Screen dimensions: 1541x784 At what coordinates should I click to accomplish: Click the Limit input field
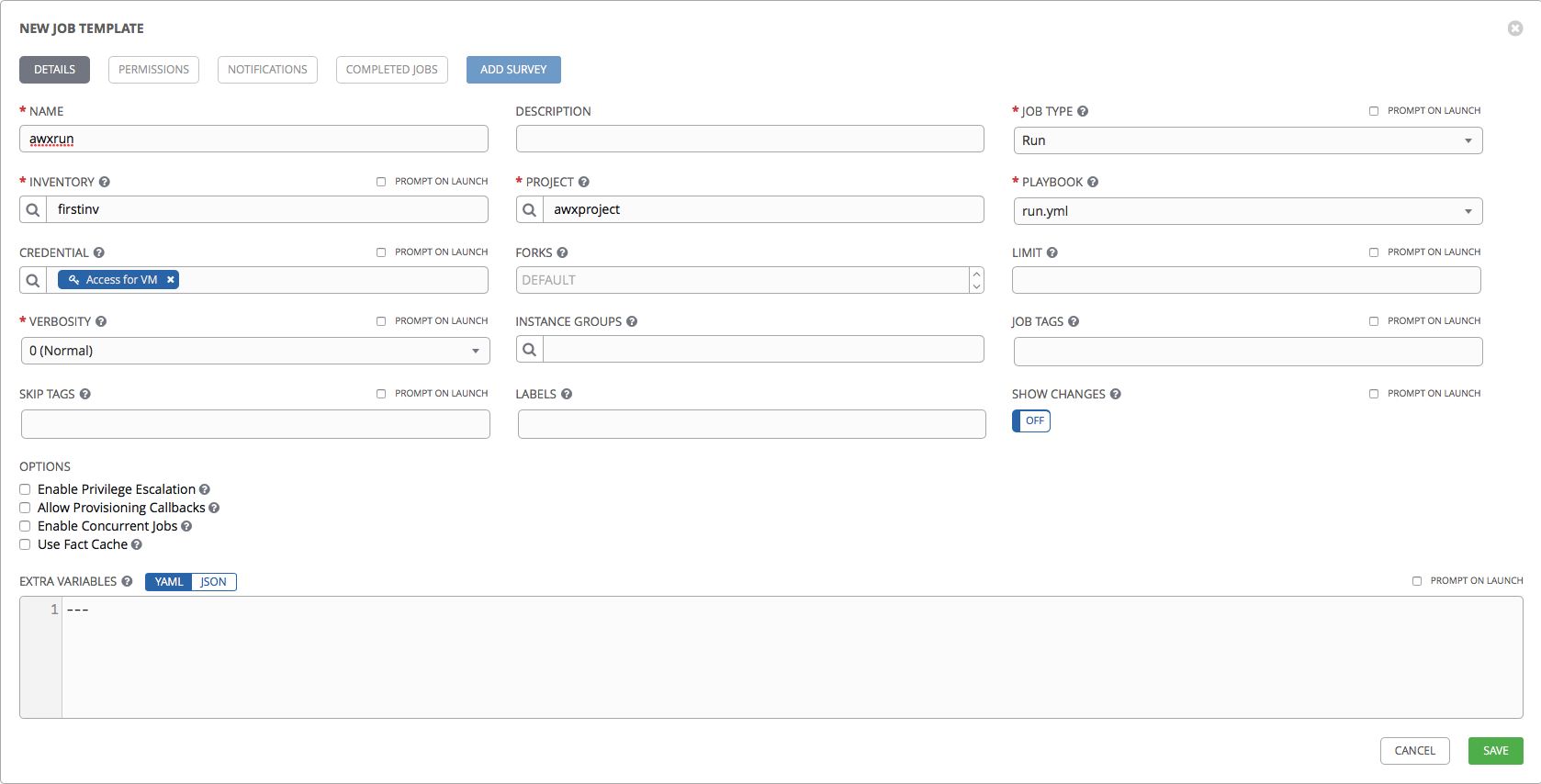1246,280
